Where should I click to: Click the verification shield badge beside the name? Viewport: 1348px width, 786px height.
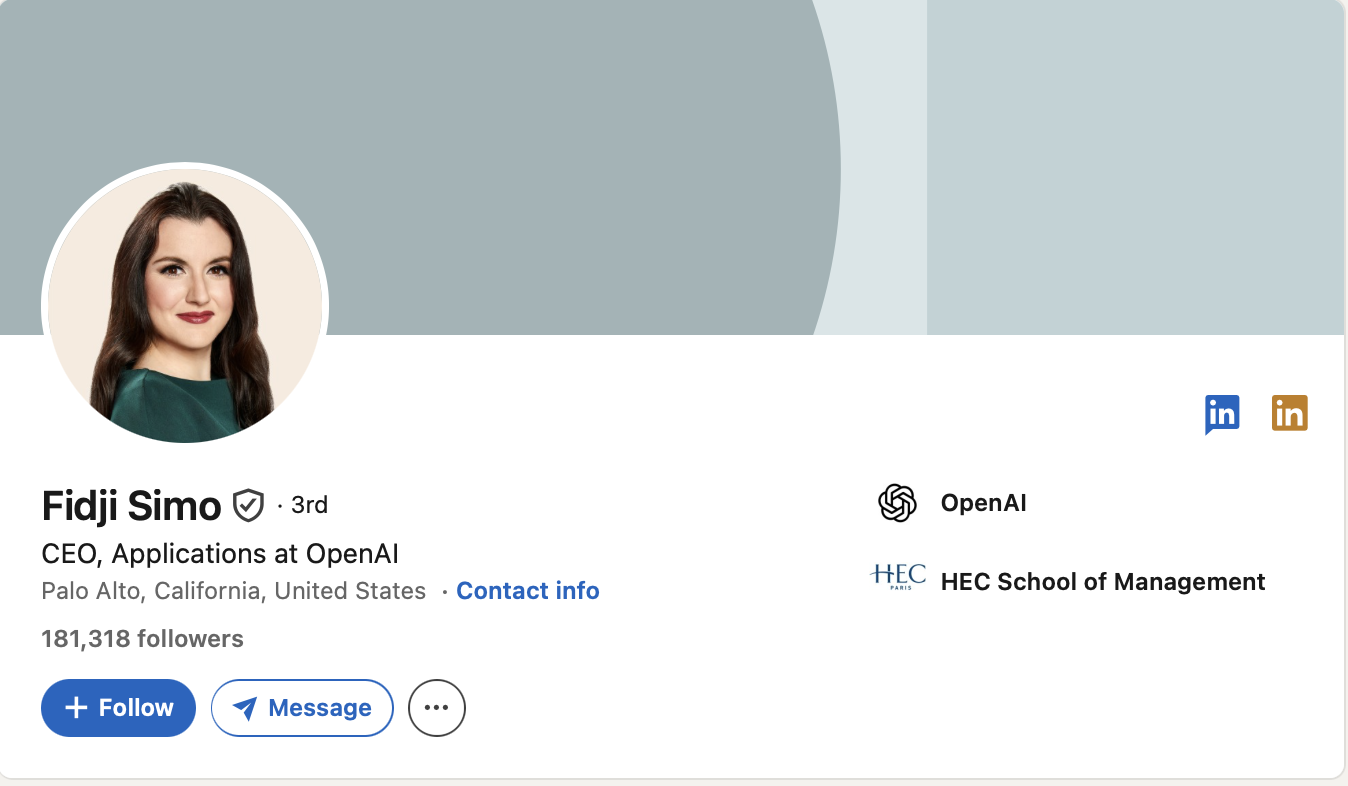248,506
